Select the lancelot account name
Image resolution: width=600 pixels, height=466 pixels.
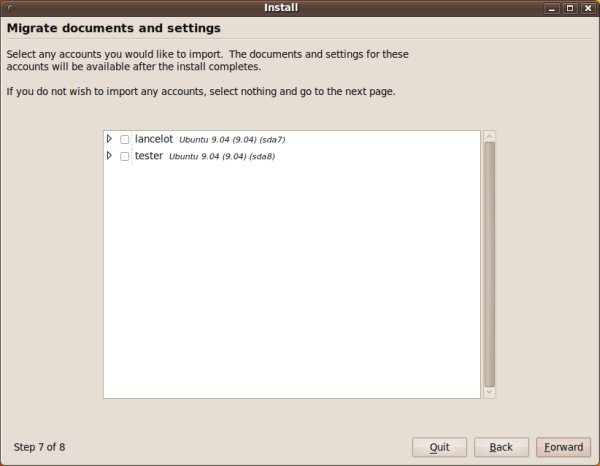coord(154,139)
